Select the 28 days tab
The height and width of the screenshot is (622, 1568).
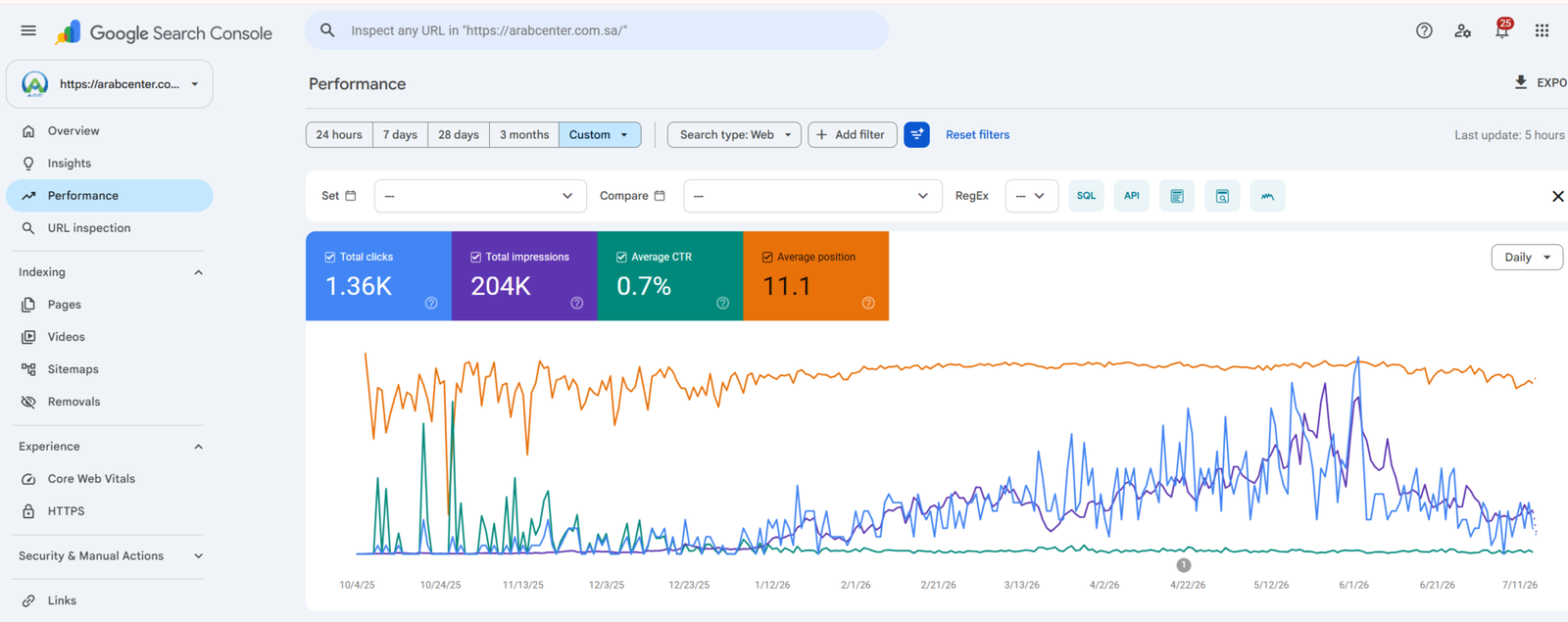[x=458, y=135]
